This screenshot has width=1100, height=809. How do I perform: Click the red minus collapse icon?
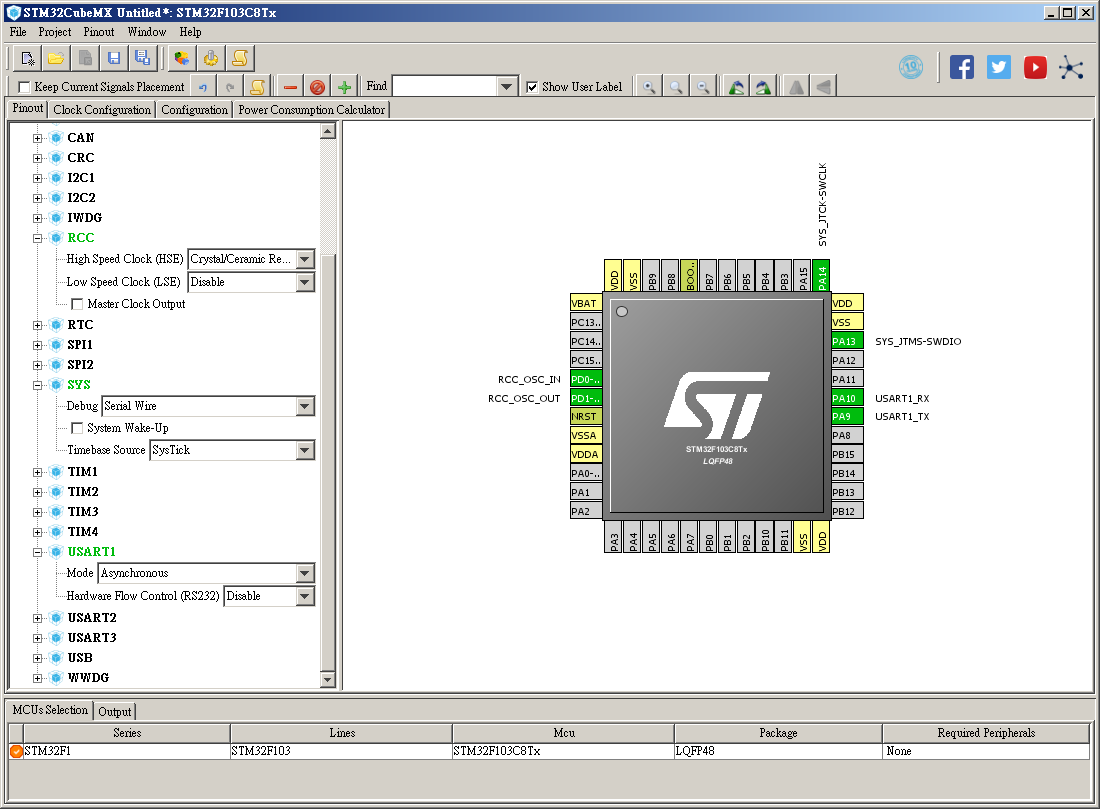pos(290,87)
